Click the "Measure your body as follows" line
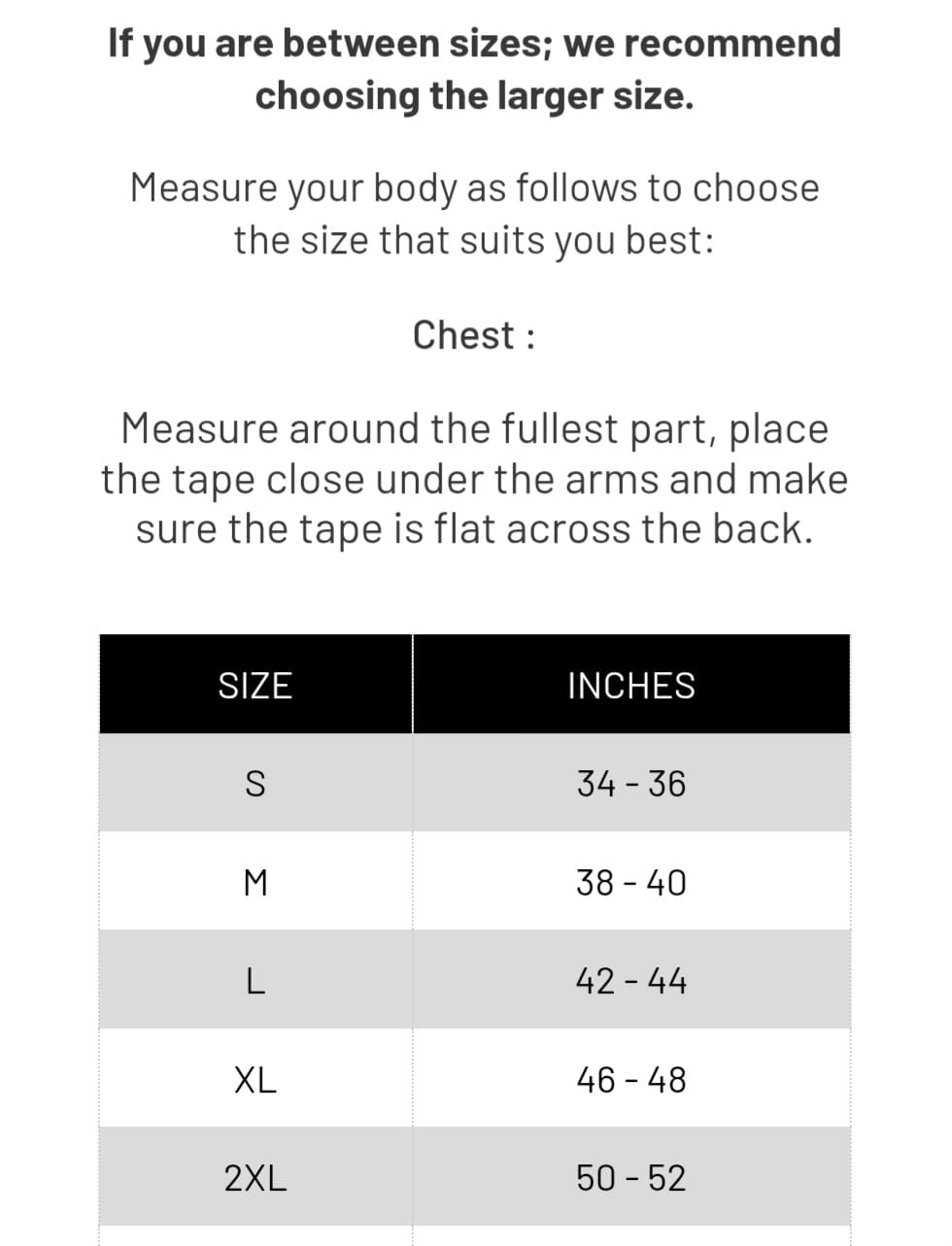This screenshot has height=1246, width=952. click(474, 187)
